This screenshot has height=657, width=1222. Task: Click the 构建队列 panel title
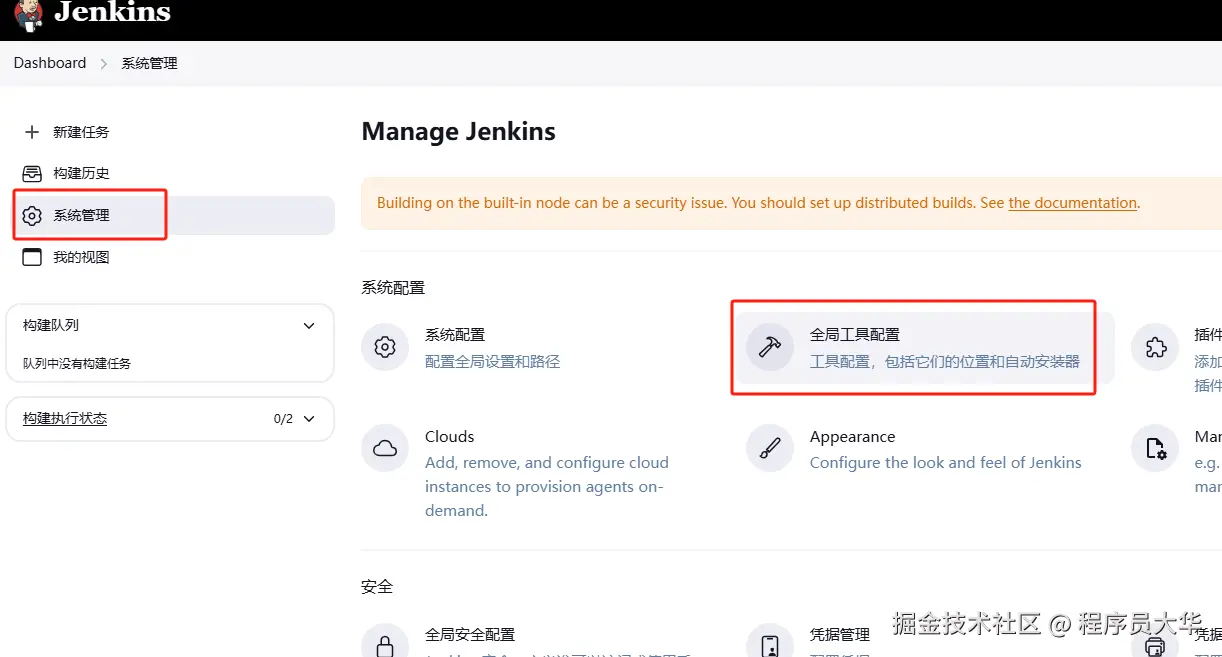(x=51, y=325)
